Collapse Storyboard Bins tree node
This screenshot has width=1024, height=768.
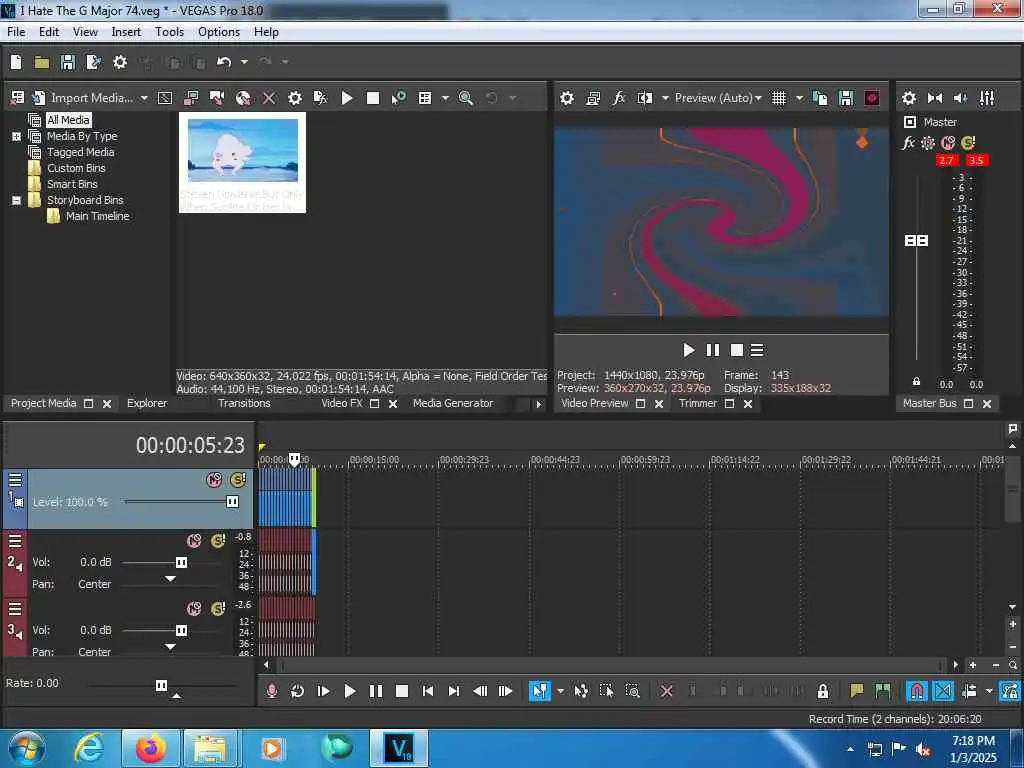tap(16, 200)
